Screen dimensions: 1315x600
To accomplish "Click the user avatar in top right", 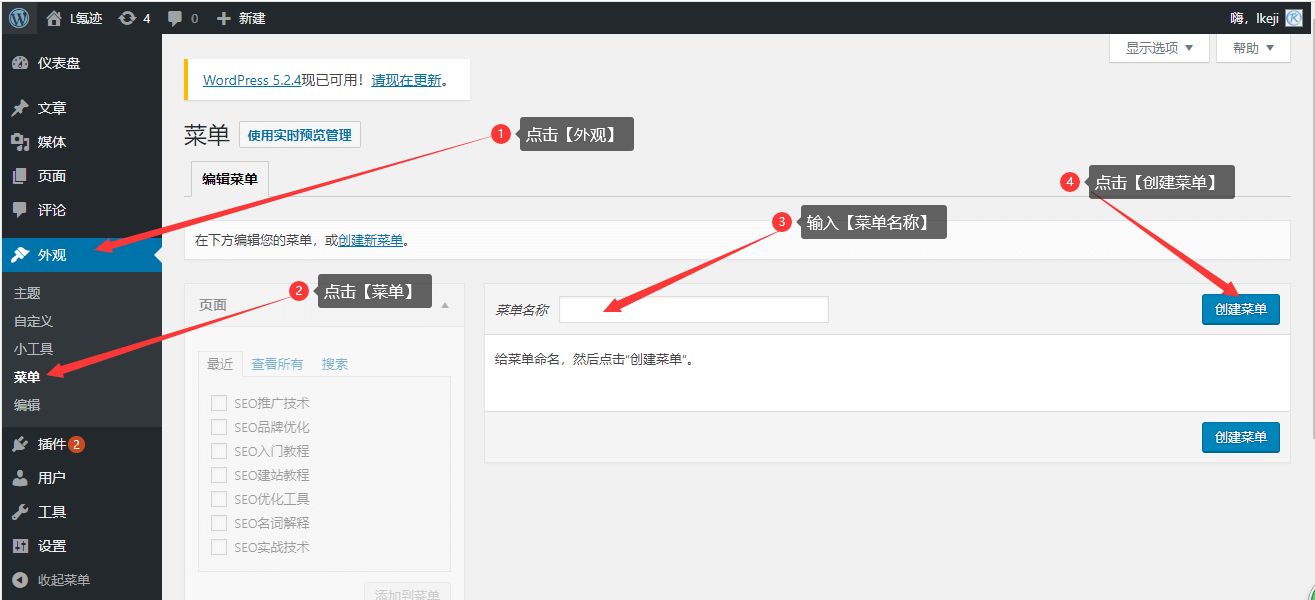I will 1294,18.
